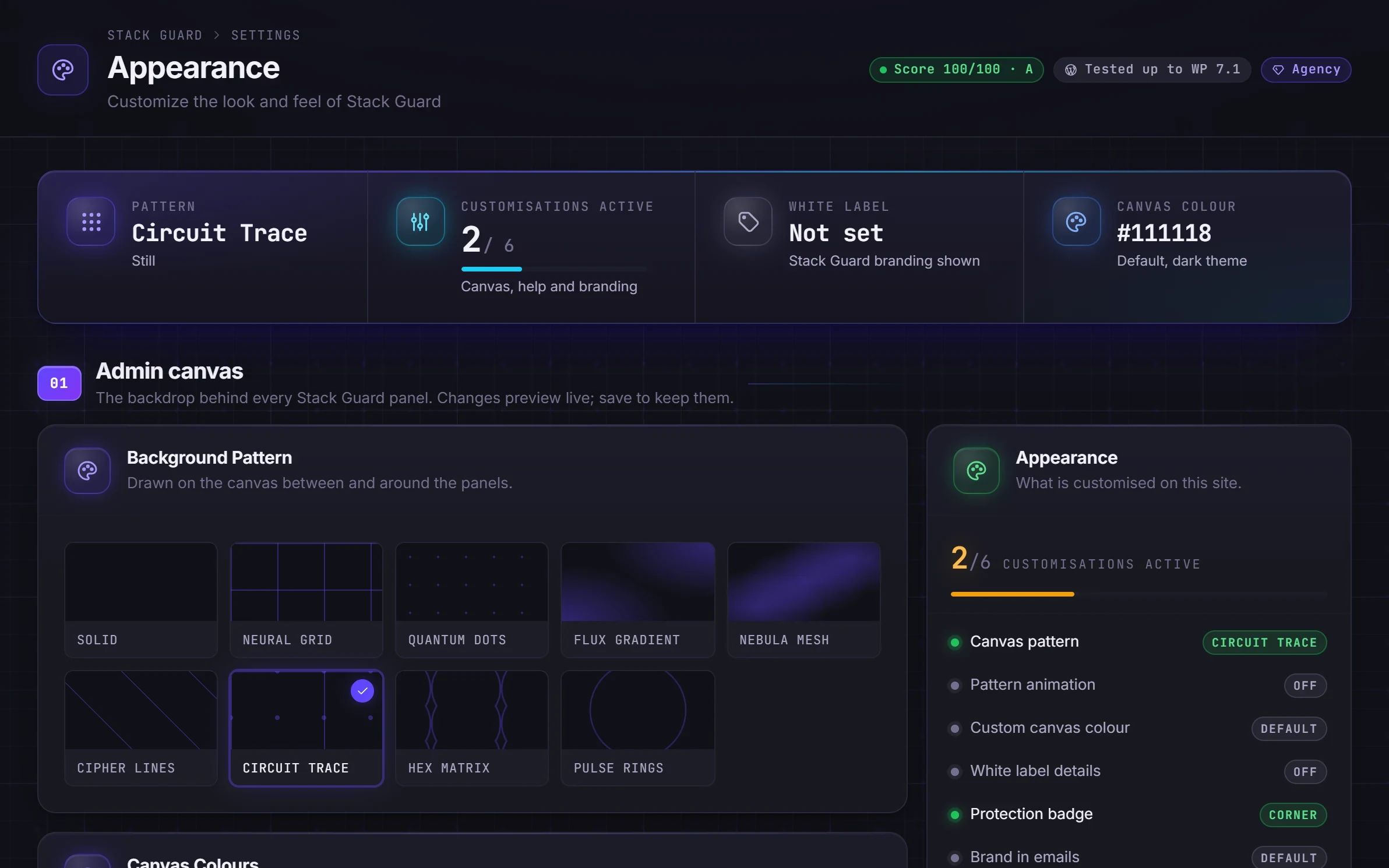Image resolution: width=1389 pixels, height=868 pixels.
Task: Click the Appearance palette icon in header
Action: click(63, 70)
